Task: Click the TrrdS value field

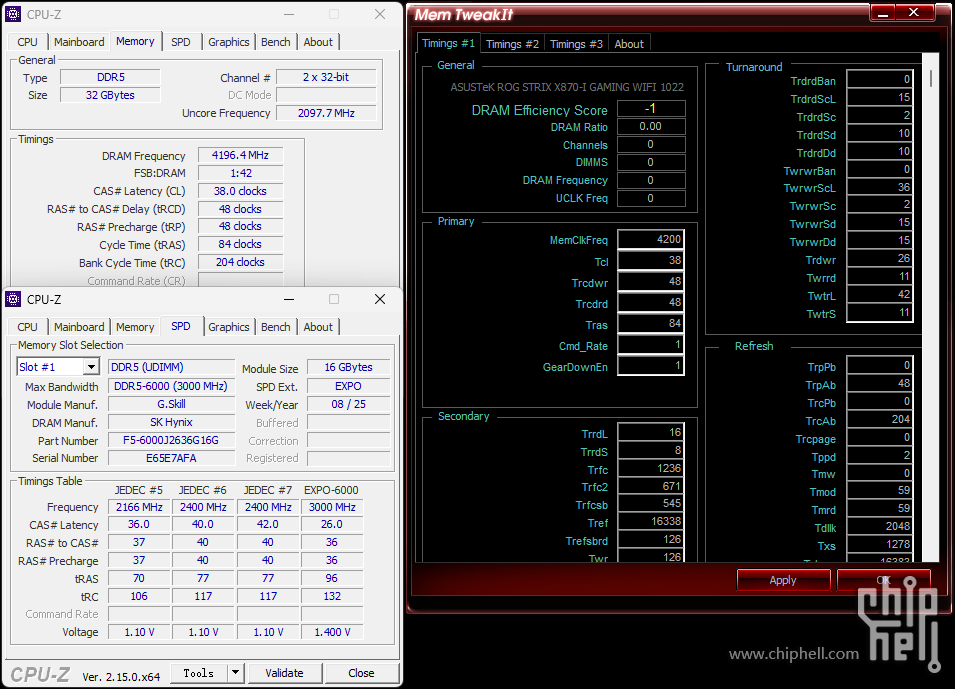Action: coord(650,451)
